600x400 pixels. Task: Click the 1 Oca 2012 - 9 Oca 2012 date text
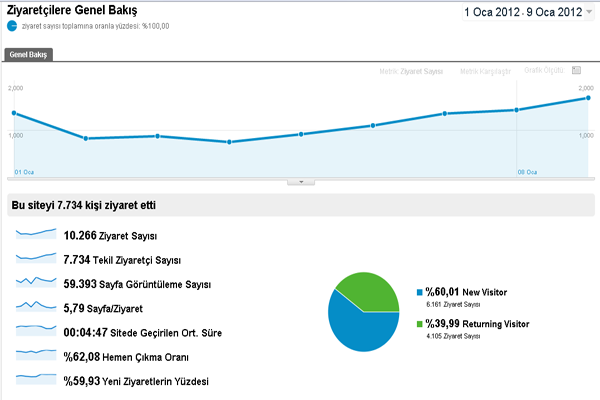pyautogui.click(x=522, y=13)
